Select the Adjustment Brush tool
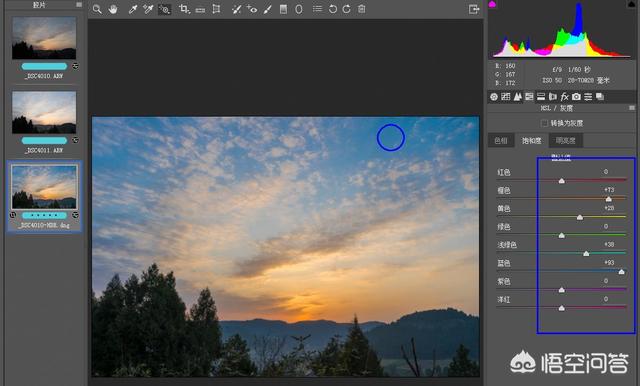The width and height of the screenshot is (640, 386). coord(267,9)
